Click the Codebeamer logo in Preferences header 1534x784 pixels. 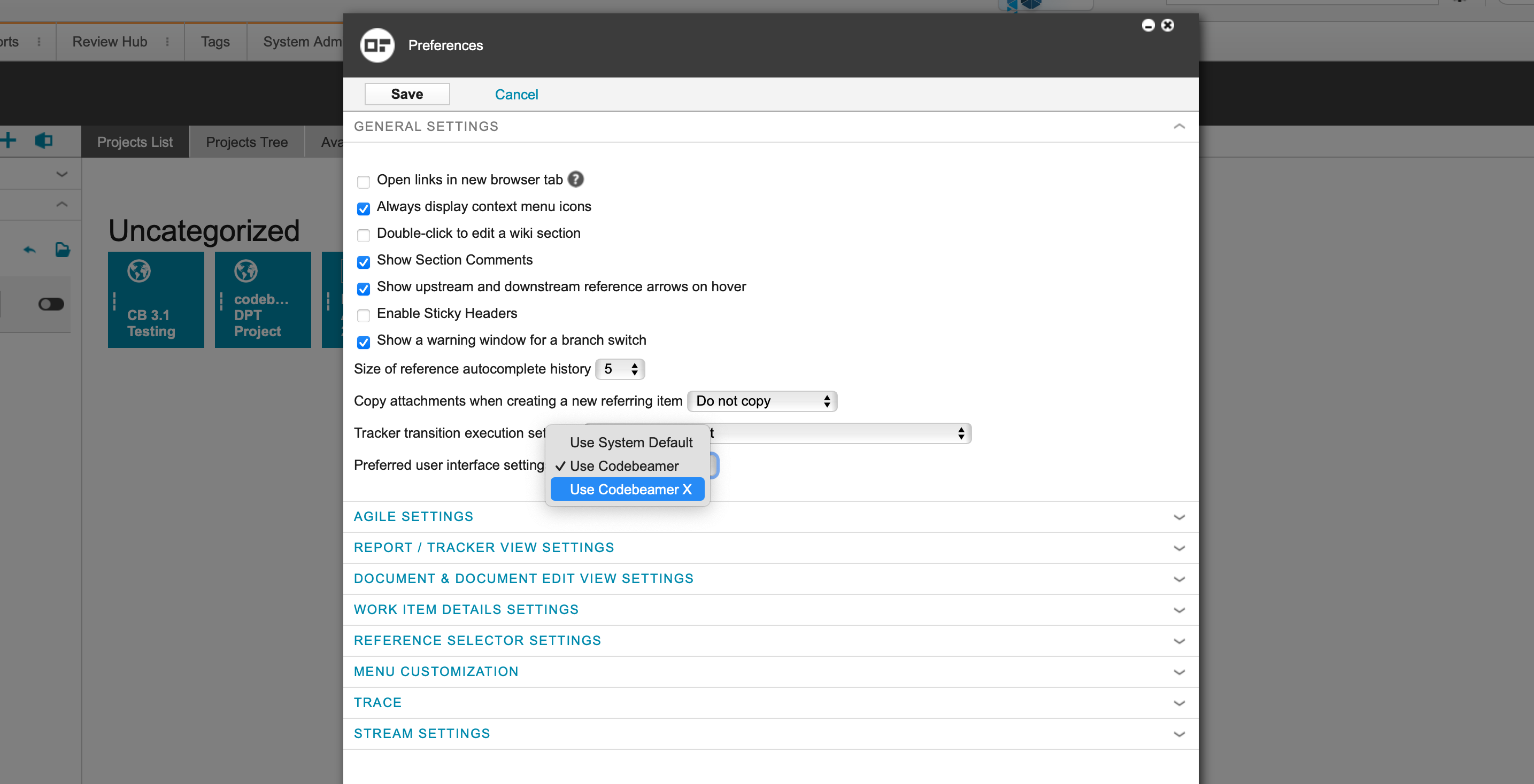pos(377,45)
